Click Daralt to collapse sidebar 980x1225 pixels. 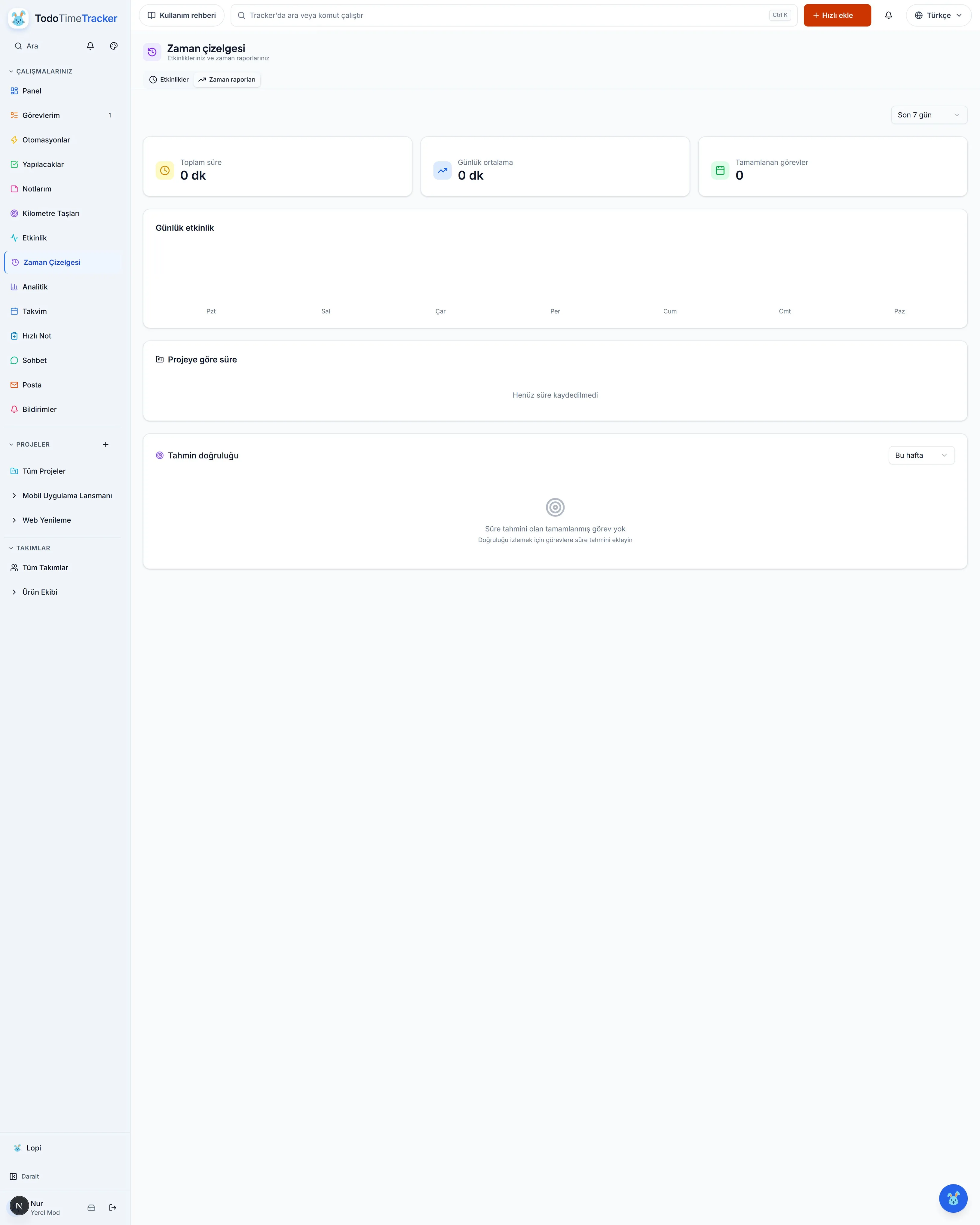[25, 1176]
